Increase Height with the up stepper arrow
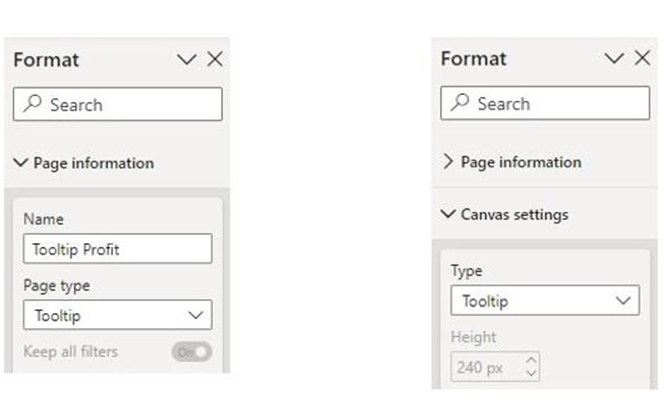This screenshot has width=669, height=420. [x=531, y=360]
